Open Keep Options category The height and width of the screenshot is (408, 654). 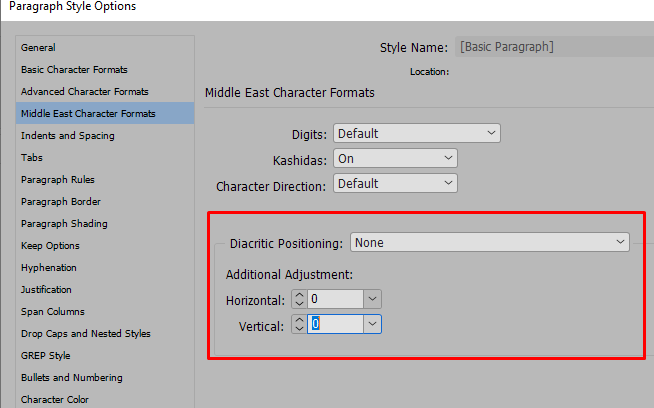pyautogui.click(x=105, y=246)
